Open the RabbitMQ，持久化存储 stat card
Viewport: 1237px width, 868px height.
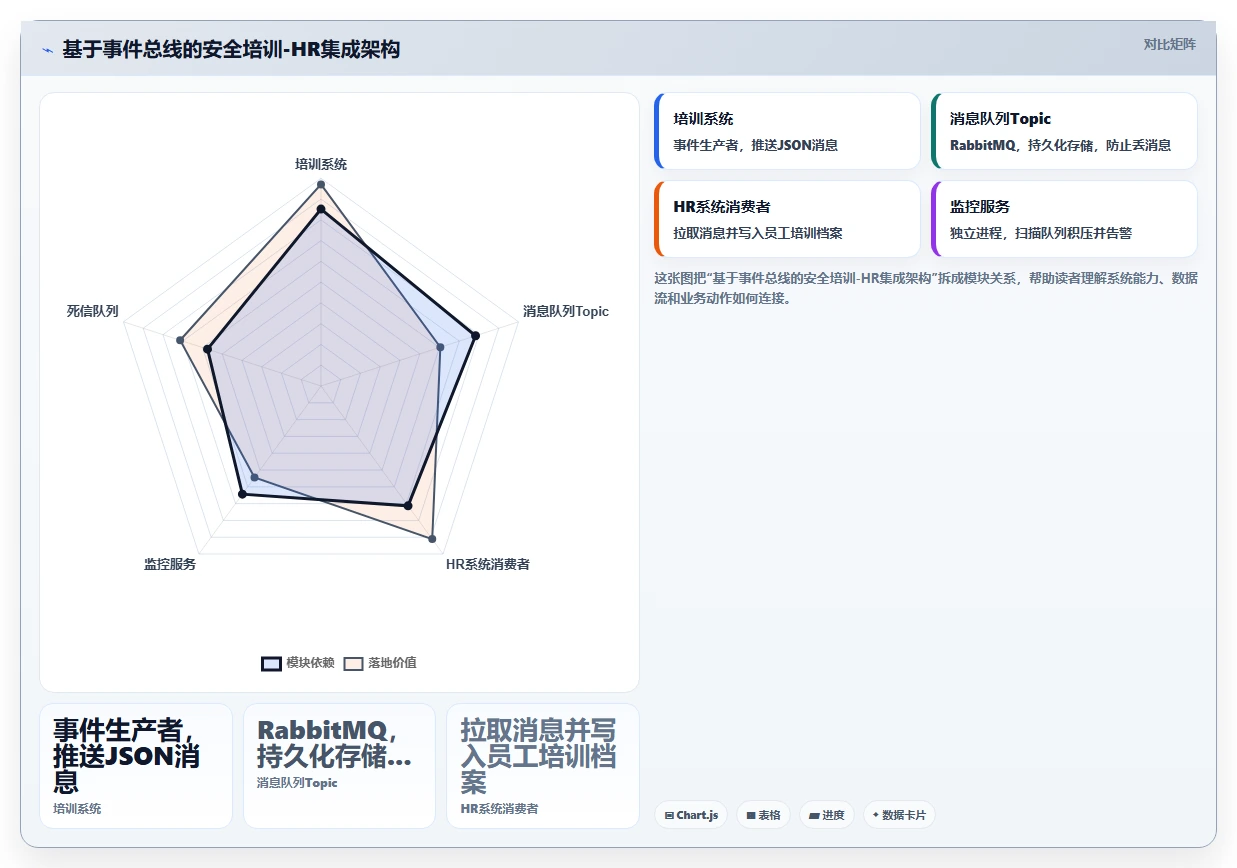(339, 766)
